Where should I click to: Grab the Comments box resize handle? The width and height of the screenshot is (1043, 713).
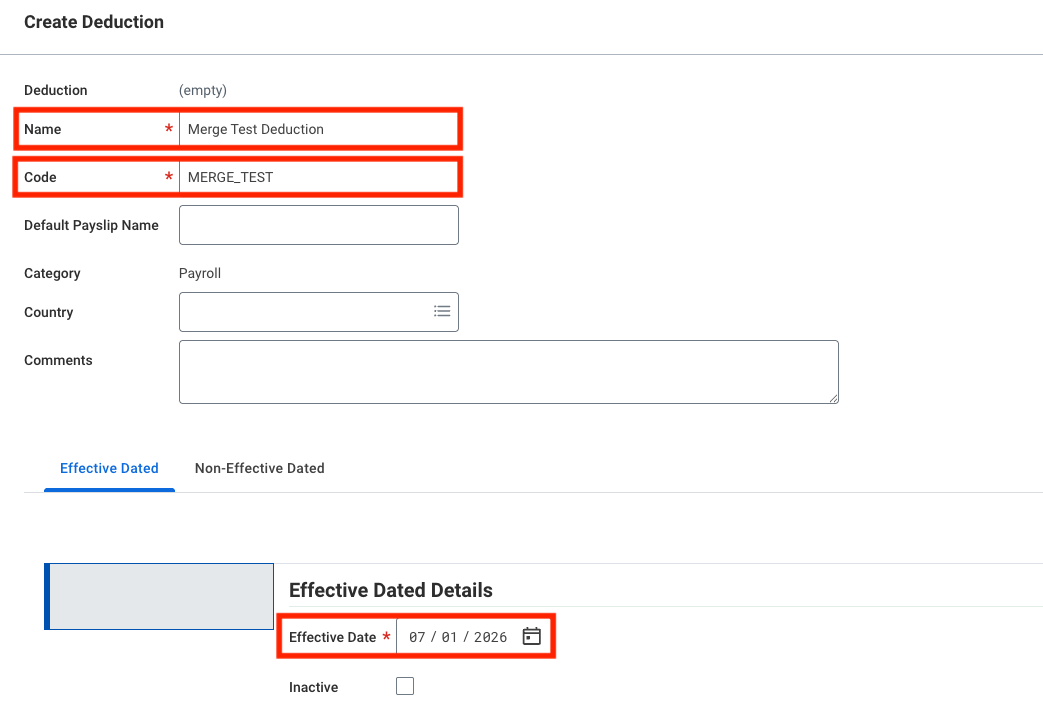pos(833,398)
